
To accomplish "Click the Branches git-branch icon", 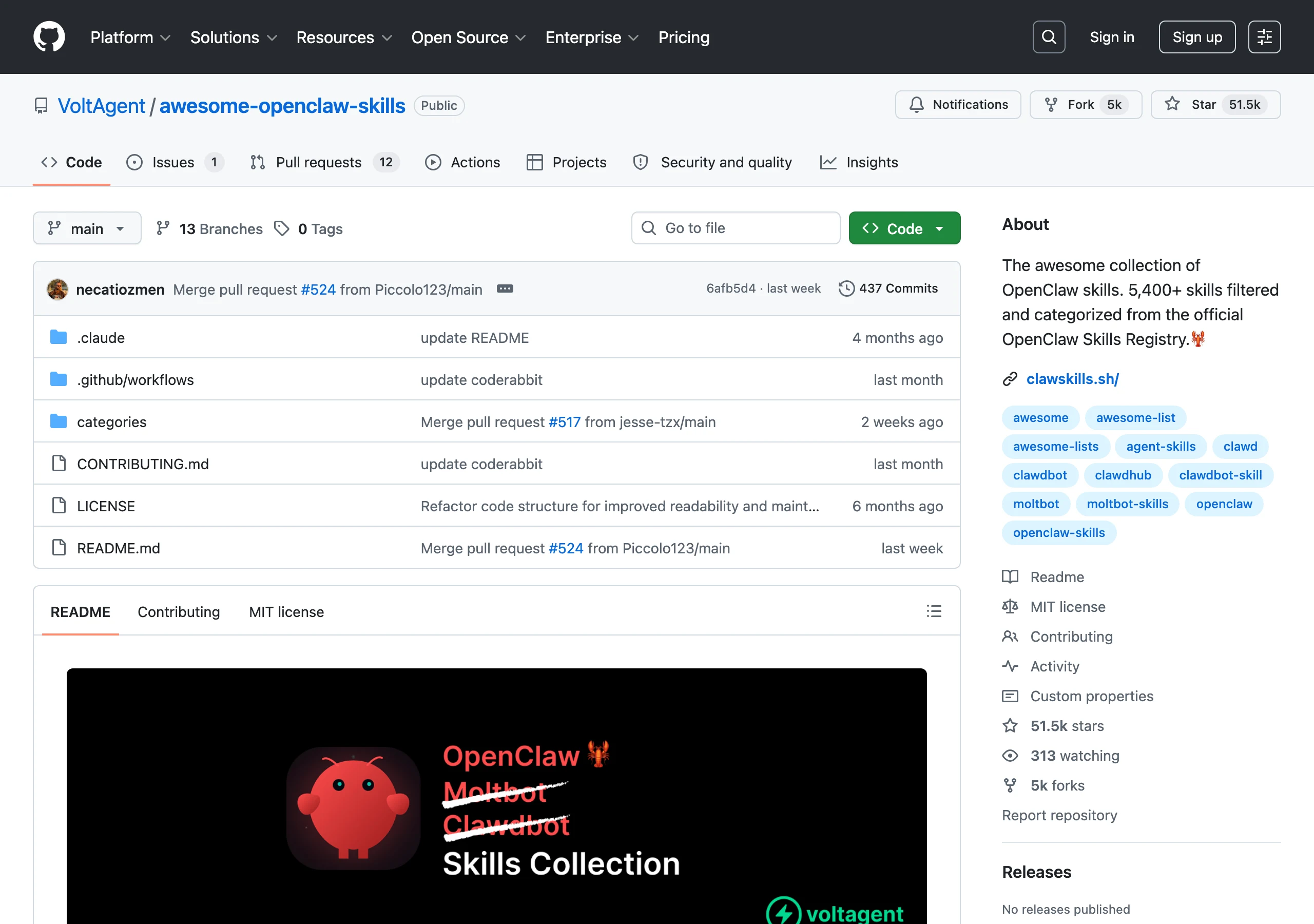I will point(163,228).
